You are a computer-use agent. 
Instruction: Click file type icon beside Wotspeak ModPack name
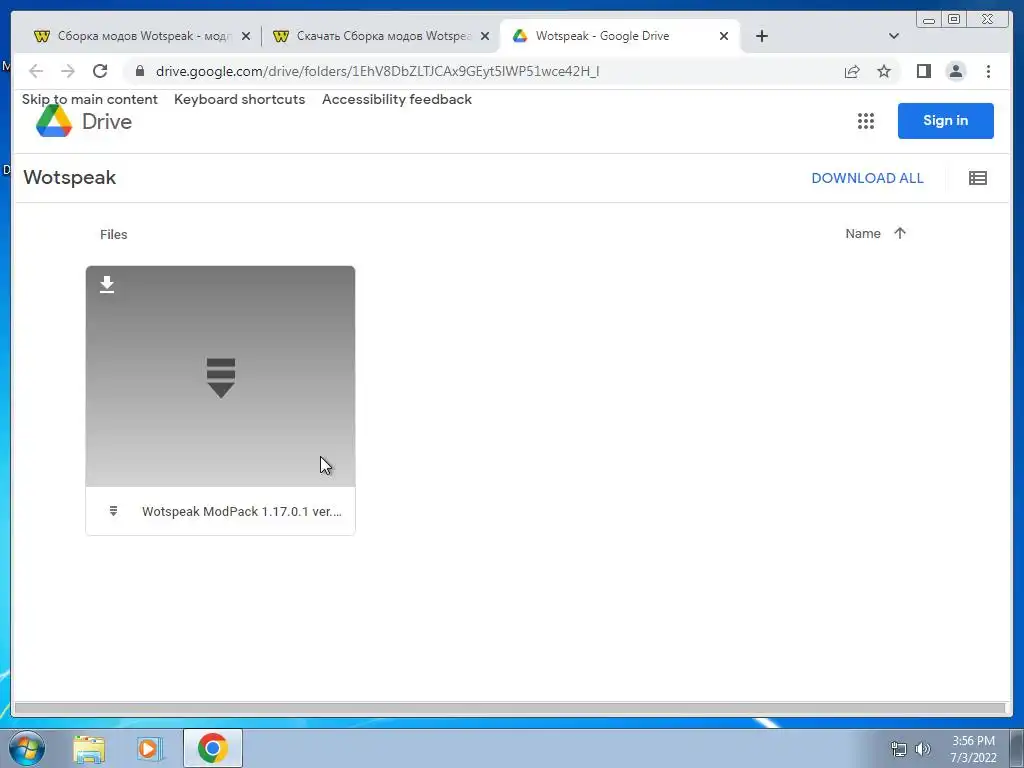(x=114, y=511)
